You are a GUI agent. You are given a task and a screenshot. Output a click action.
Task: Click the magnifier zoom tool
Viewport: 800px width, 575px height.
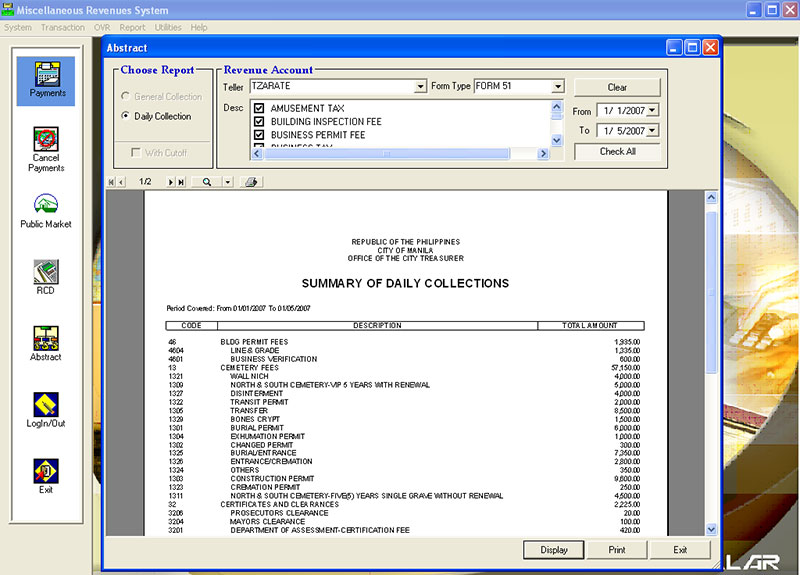[x=207, y=182]
